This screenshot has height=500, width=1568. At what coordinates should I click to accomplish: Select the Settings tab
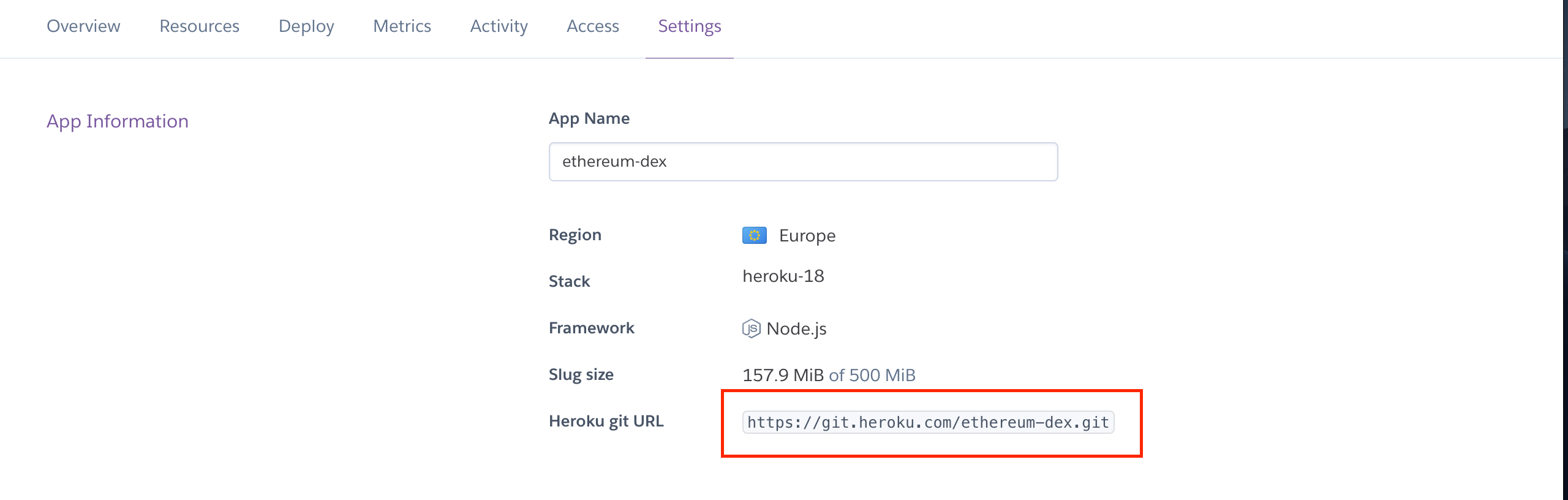[x=690, y=26]
